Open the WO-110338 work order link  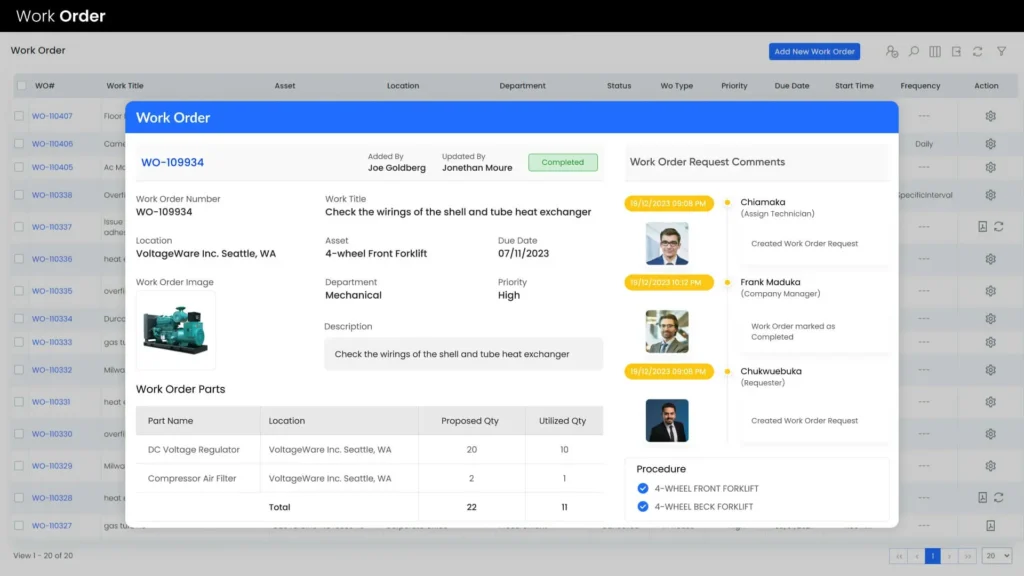(x=52, y=195)
